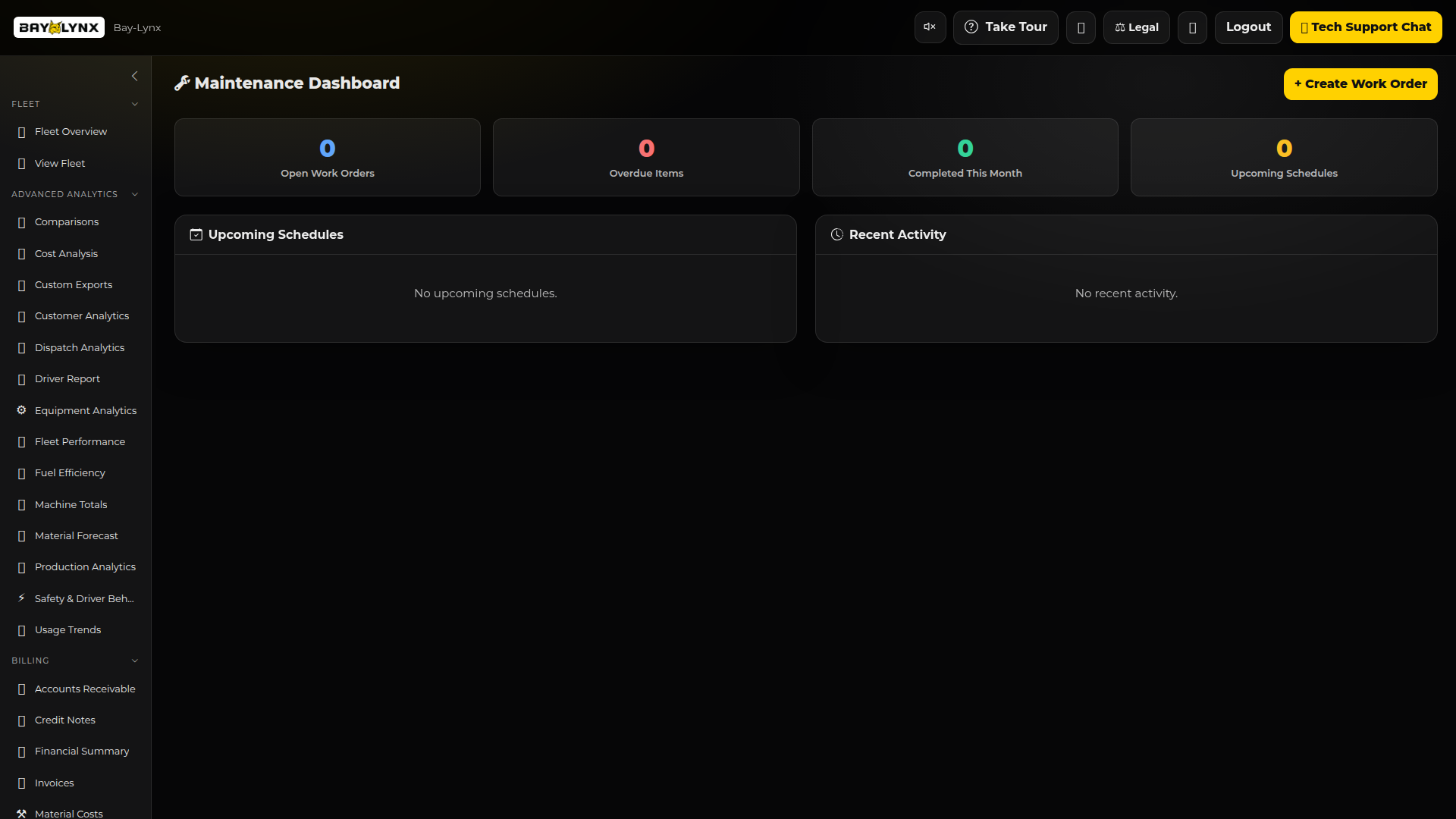This screenshot has width=1456, height=819.
Task: Open the Tech Support Chat
Action: 1367,27
